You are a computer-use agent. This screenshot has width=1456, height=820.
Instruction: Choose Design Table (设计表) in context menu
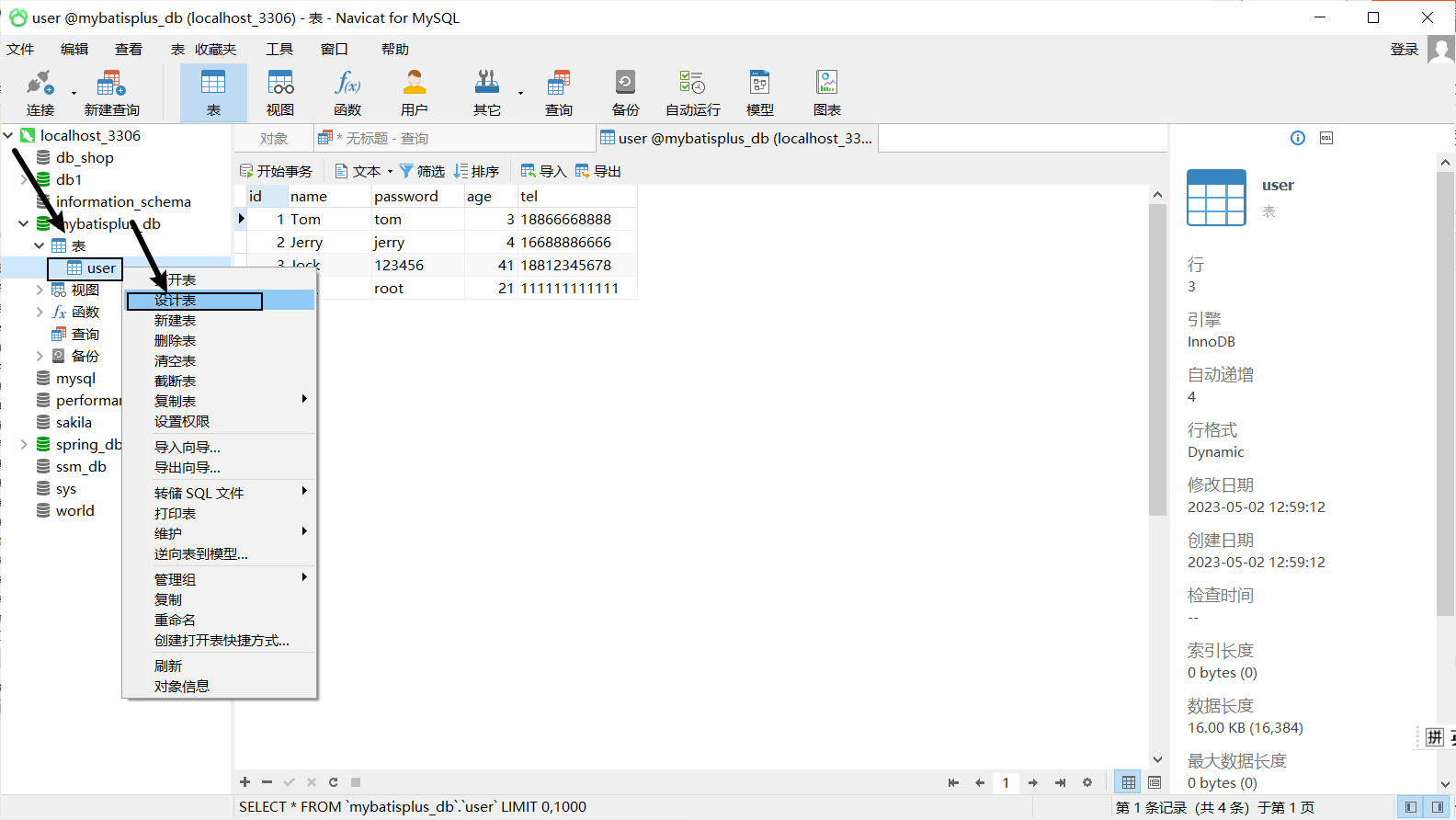221,301
